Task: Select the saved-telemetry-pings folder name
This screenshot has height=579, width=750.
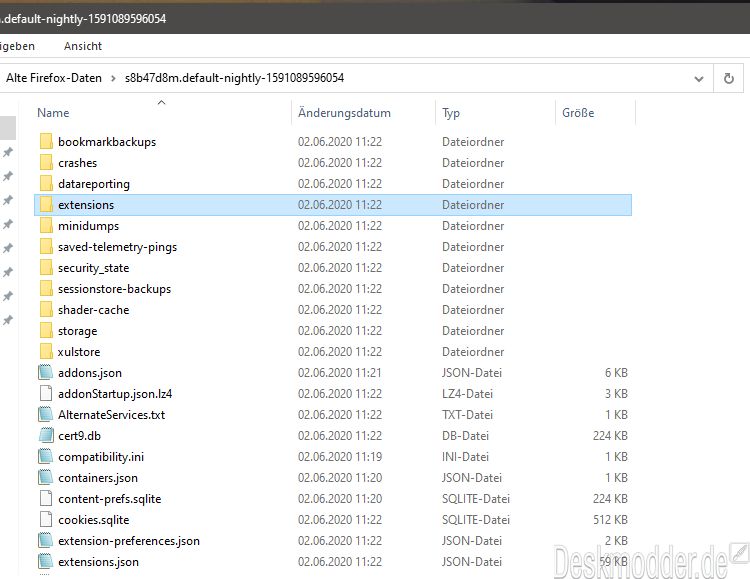Action: [118, 247]
